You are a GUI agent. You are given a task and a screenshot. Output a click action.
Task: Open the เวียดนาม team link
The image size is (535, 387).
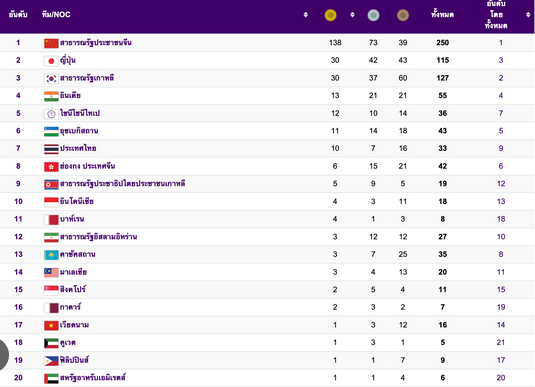[x=74, y=325]
